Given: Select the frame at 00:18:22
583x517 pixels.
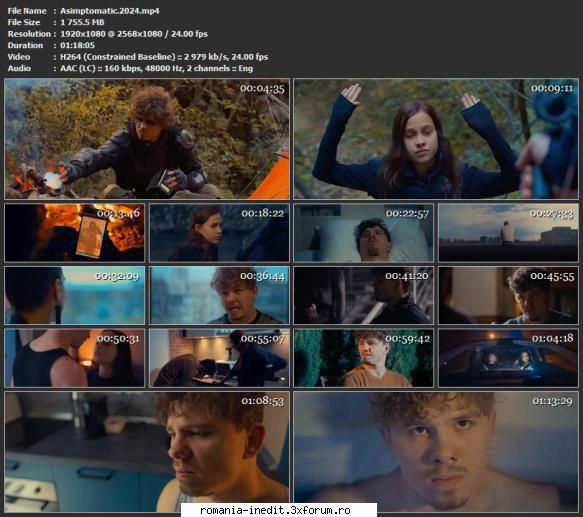Looking at the screenshot, I should (x=219, y=232).
